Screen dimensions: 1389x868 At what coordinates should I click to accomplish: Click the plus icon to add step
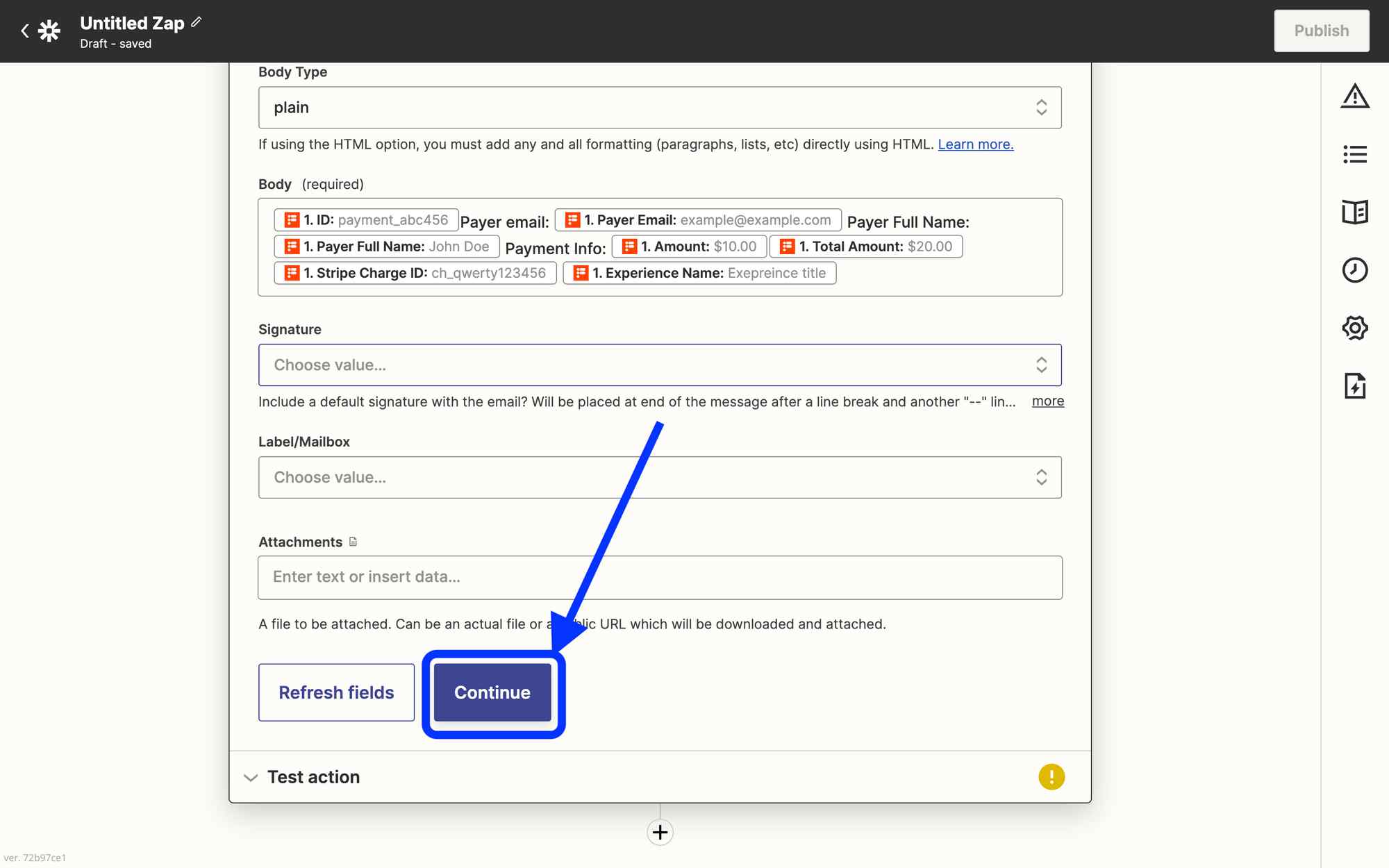click(660, 832)
